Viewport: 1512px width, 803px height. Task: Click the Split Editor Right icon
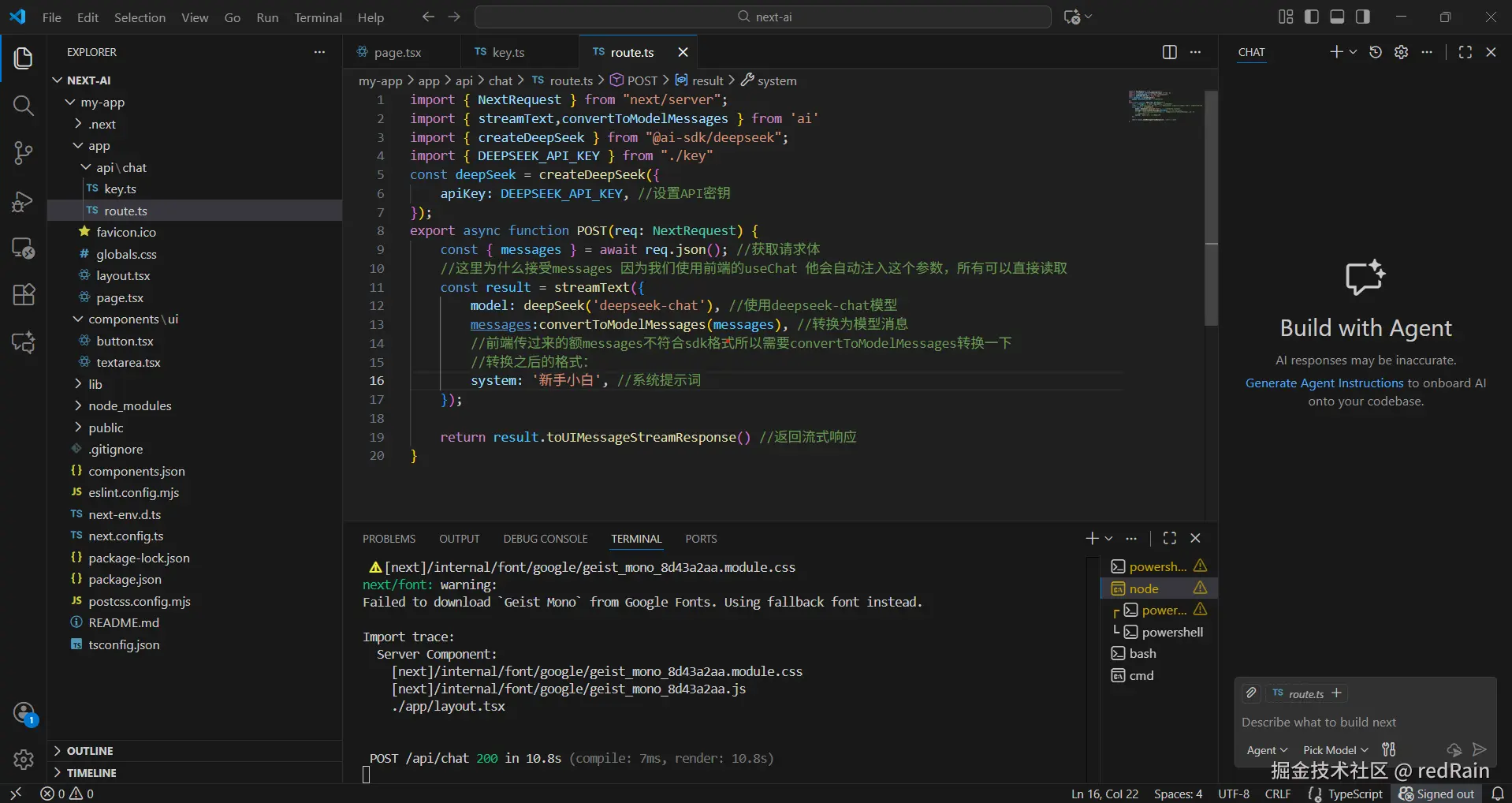[x=1169, y=52]
